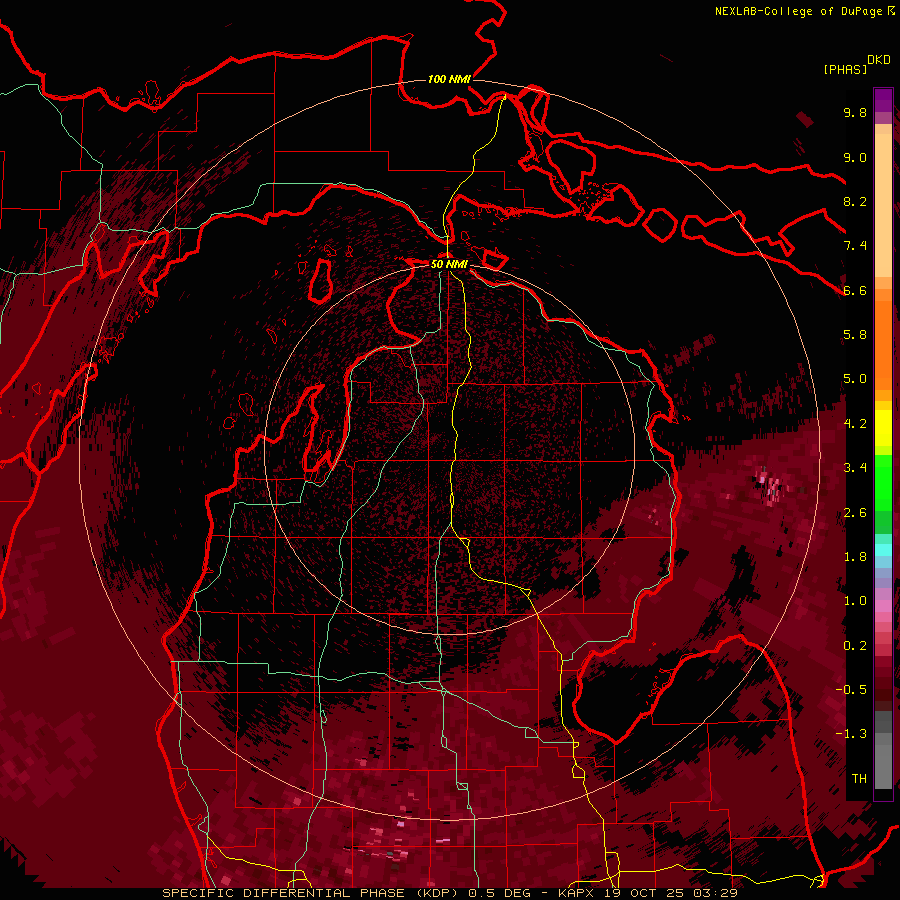The image size is (900, 900).
Task: Click the 4.2 value on color scale
Action: (x=855, y=424)
